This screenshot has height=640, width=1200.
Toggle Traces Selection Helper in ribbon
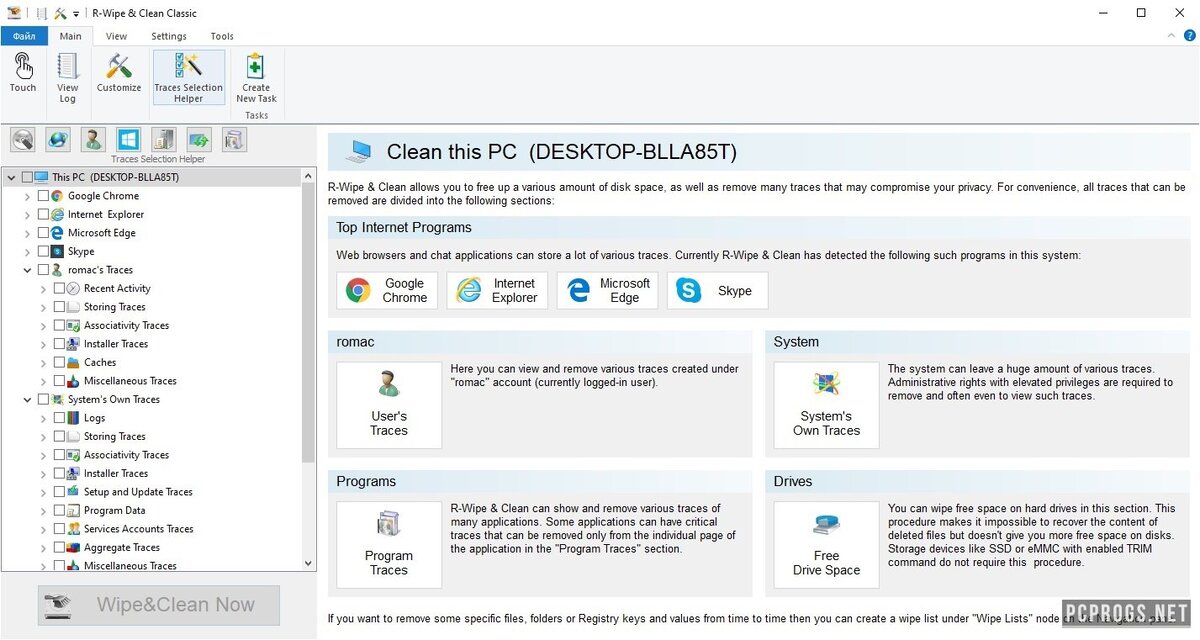(188, 78)
